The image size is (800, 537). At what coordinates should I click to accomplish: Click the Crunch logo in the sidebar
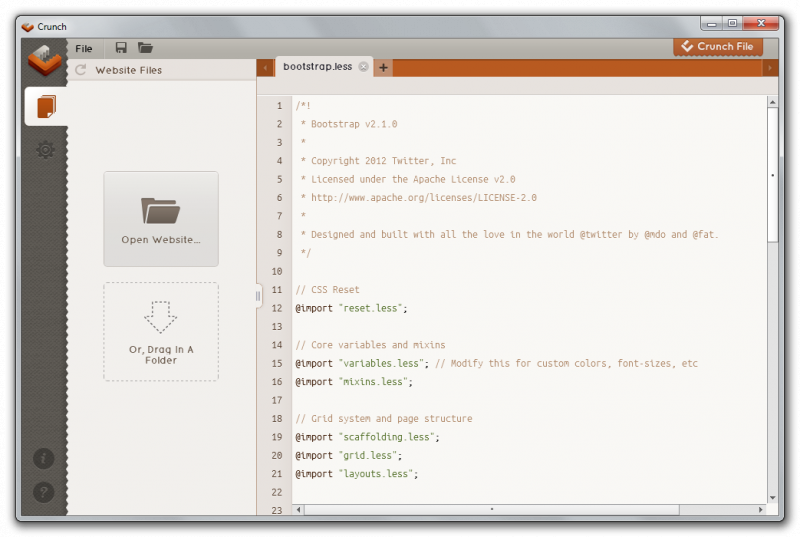click(x=44, y=60)
